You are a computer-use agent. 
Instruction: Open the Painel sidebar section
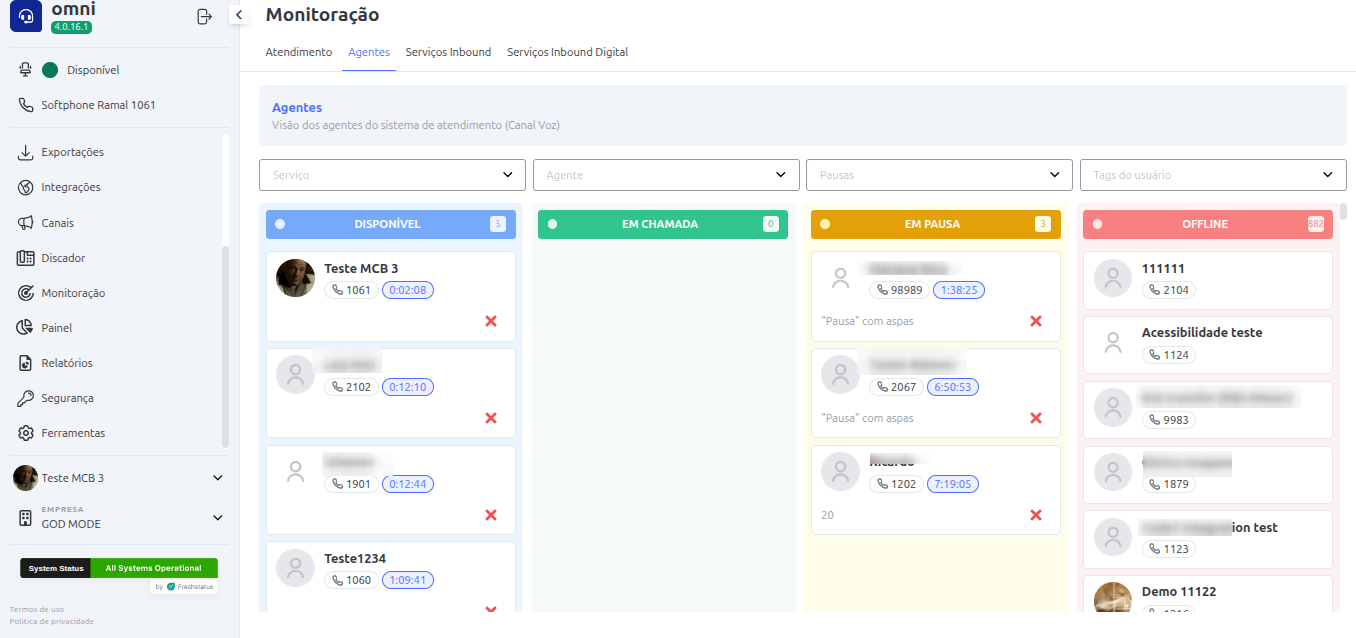[x=56, y=328]
